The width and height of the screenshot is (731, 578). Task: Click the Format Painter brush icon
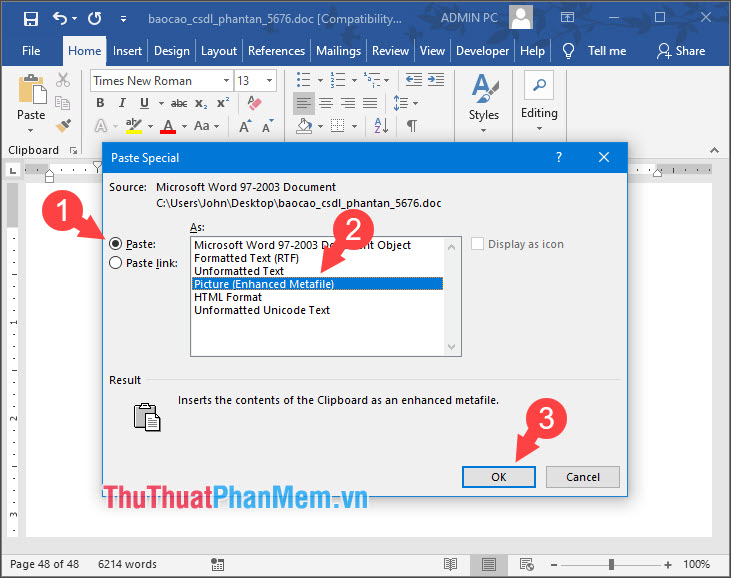(63, 126)
